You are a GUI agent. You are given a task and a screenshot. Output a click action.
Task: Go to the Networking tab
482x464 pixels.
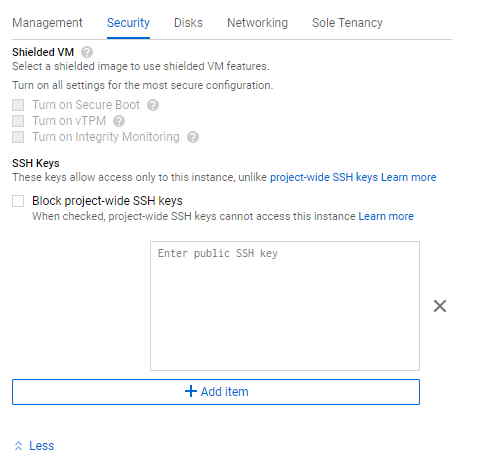pyautogui.click(x=257, y=23)
